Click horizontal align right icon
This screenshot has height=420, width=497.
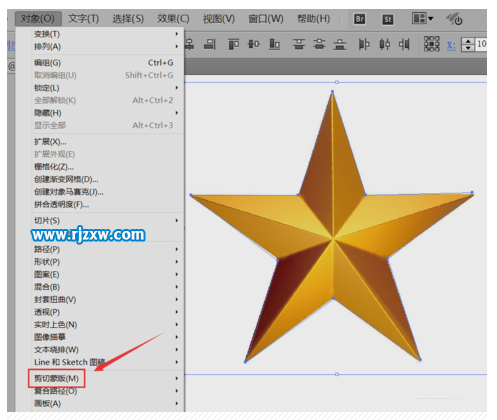(x=210, y=44)
